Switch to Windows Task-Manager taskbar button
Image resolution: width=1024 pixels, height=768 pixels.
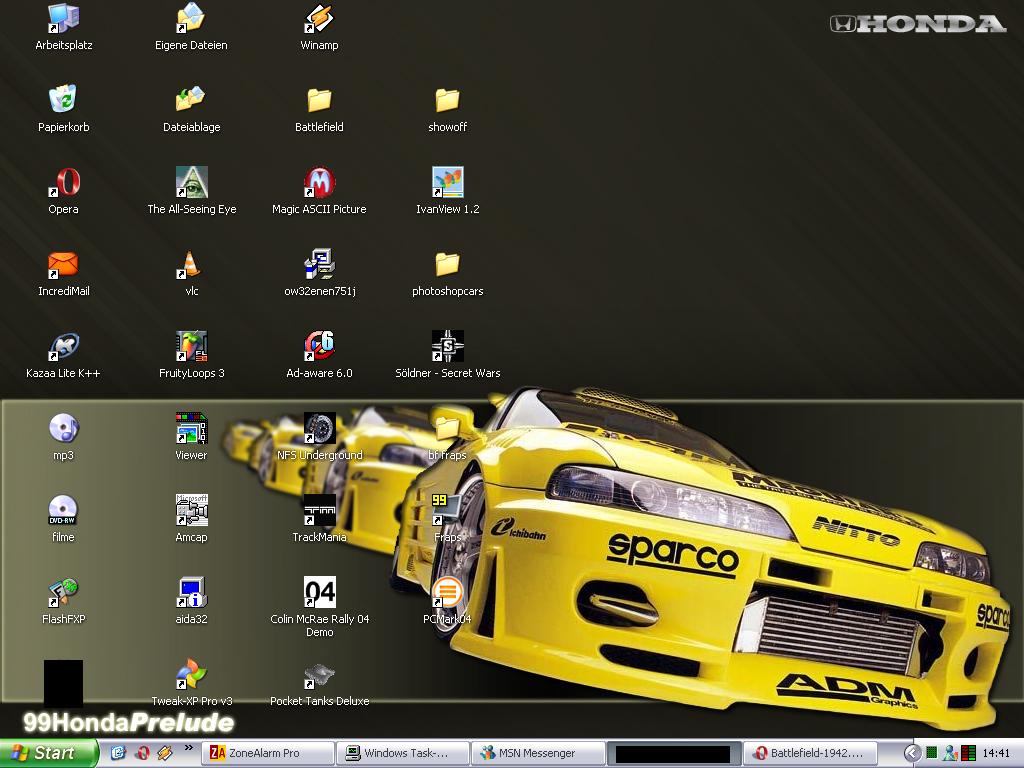[403, 753]
